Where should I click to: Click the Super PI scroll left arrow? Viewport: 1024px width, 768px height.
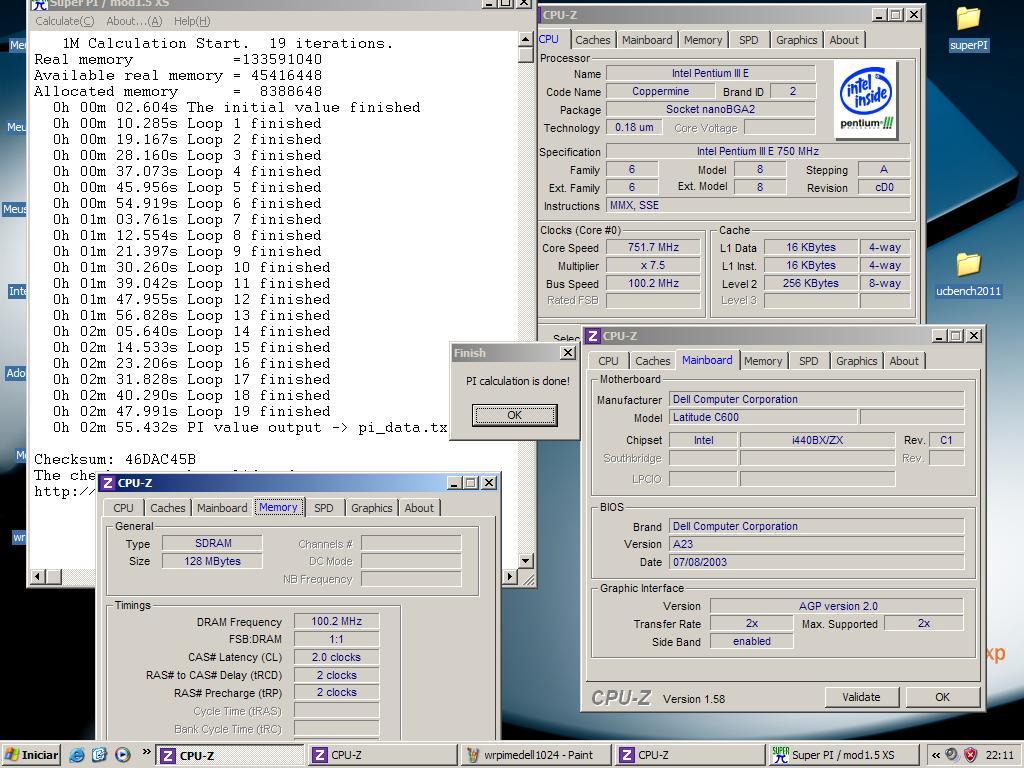click(38, 576)
